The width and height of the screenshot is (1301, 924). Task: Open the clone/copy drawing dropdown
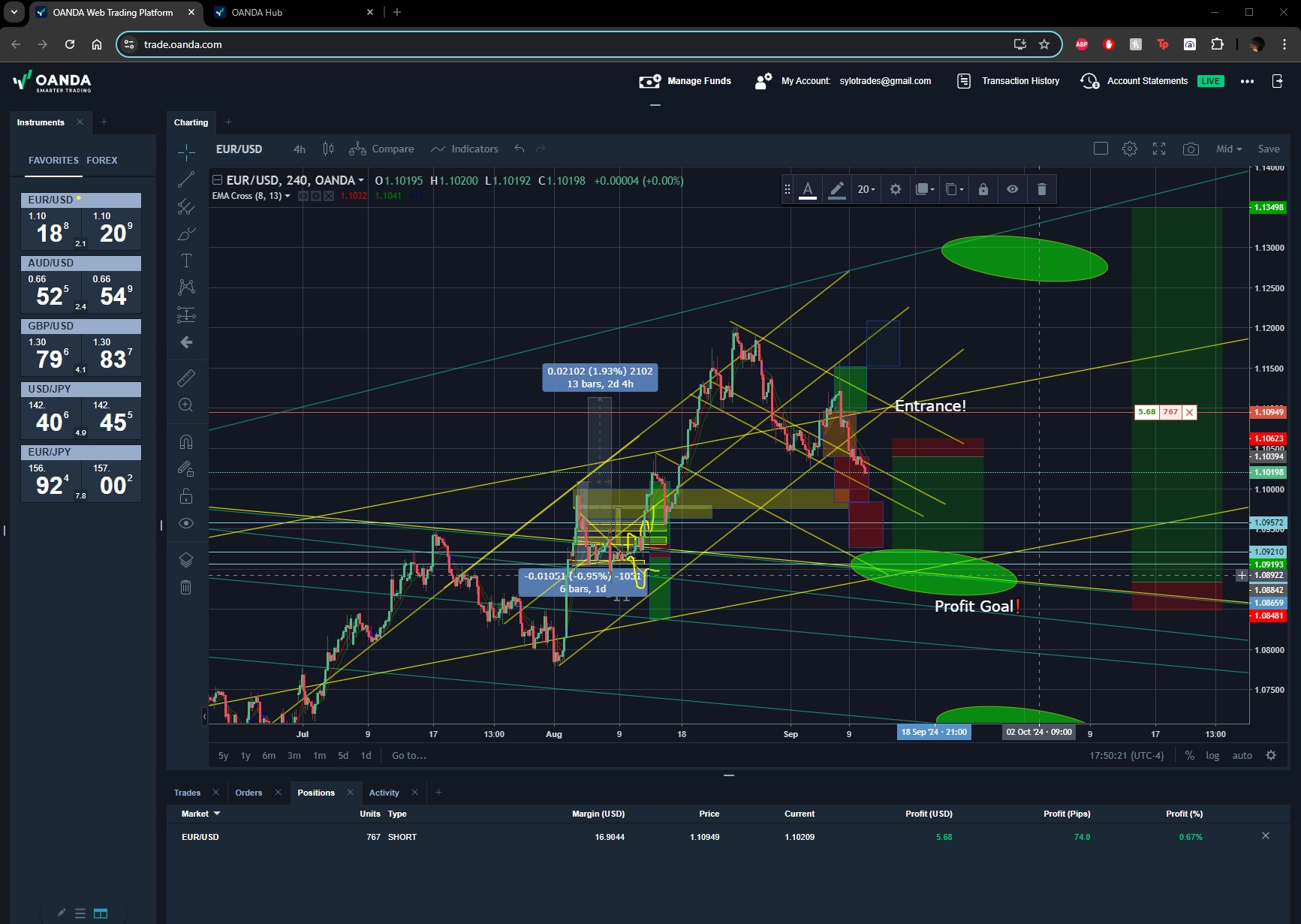954,189
